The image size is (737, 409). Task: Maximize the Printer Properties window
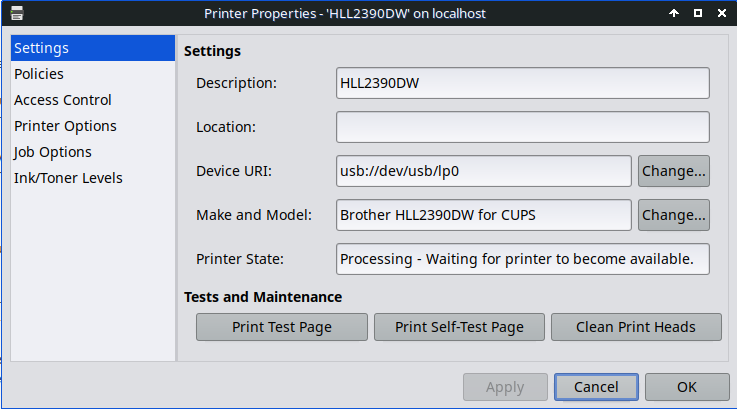tap(698, 13)
